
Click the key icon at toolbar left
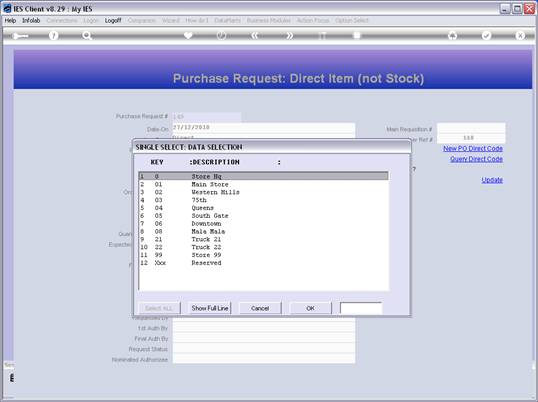click(20, 36)
